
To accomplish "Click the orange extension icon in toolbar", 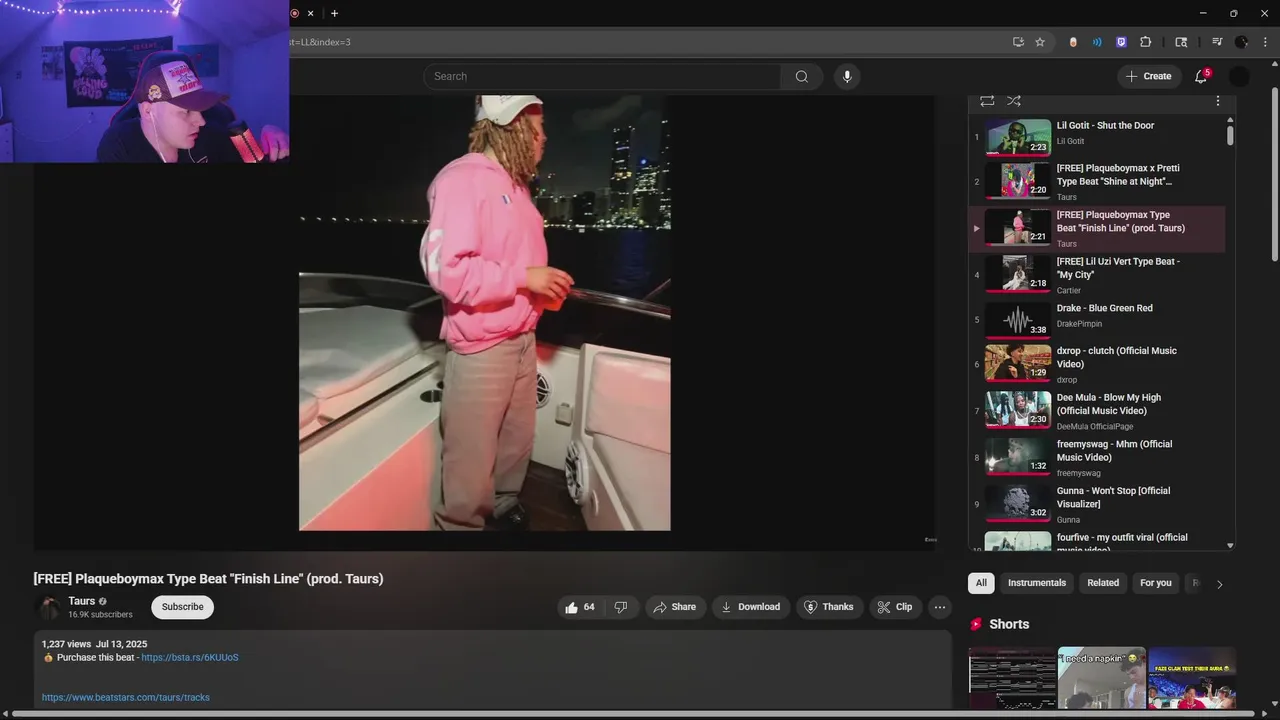I will coord(1073,42).
